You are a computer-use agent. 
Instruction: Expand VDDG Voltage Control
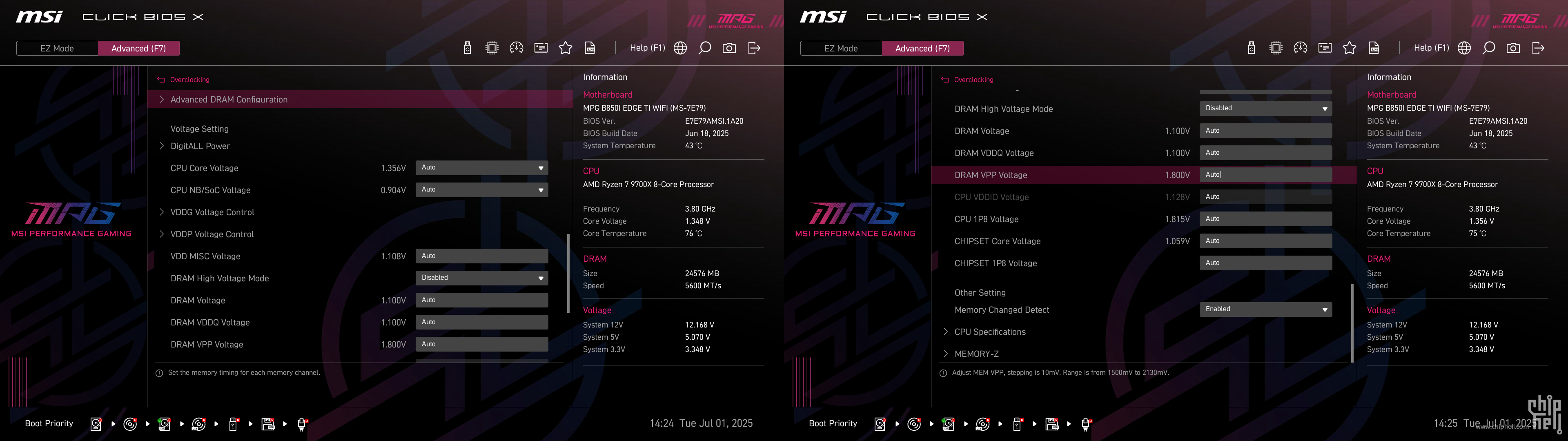(212, 212)
